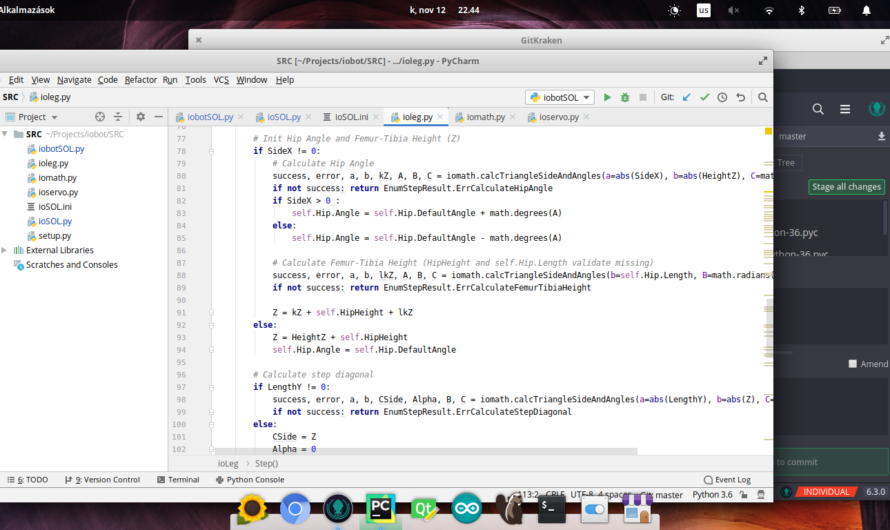Viewport: 890px width, 530px height.
Task: Collapse the SRC root folder
Action: (5, 134)
